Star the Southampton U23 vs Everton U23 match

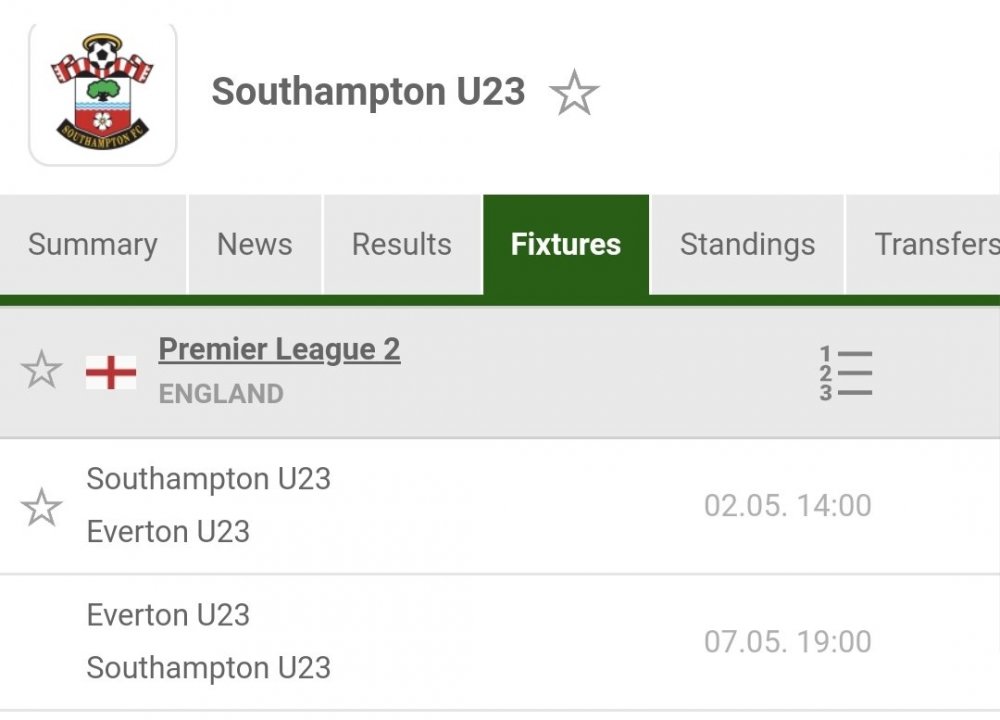pyautogui.click(x=41, y=507)
